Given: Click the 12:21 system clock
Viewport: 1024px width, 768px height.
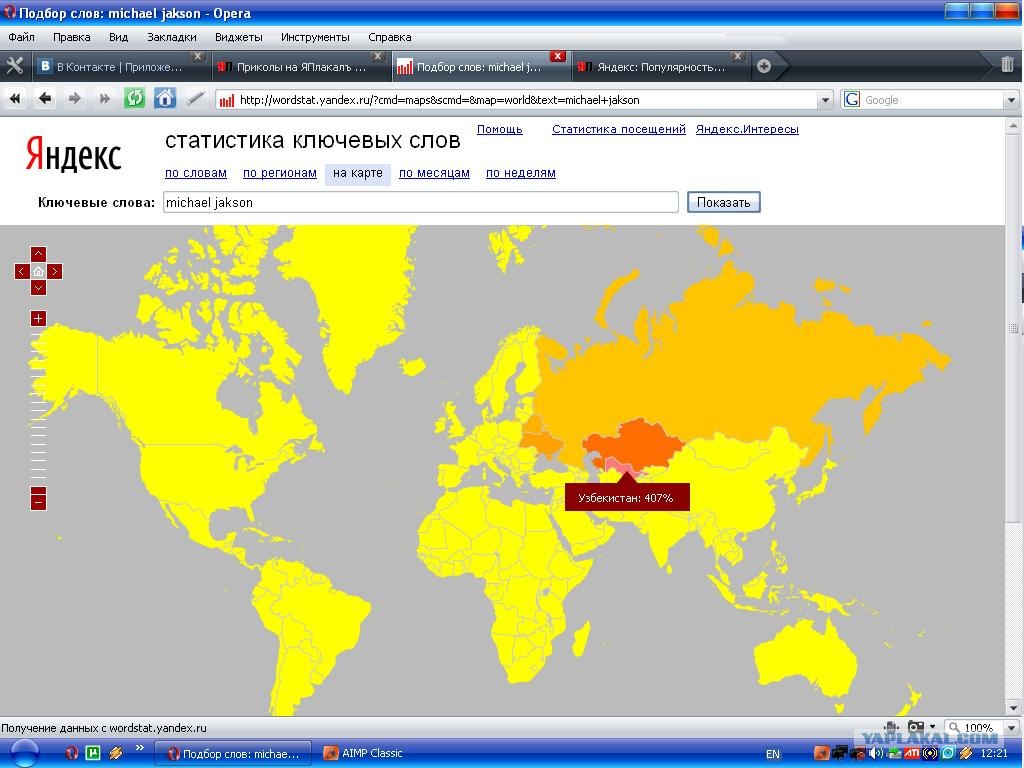Looking at the screenshot, I should [994, 754].
